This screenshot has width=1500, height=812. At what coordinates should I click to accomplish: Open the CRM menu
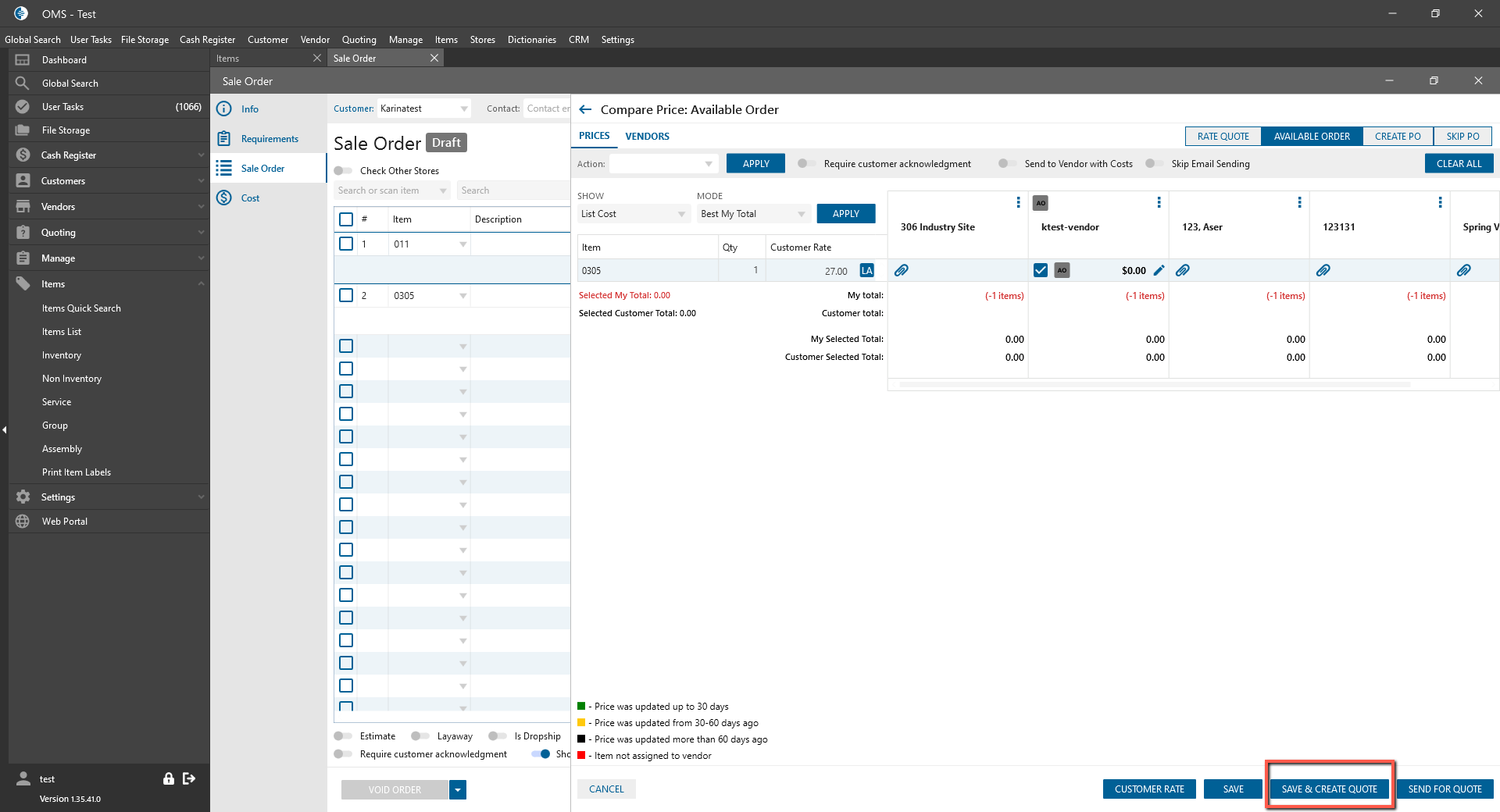[579, 40]
